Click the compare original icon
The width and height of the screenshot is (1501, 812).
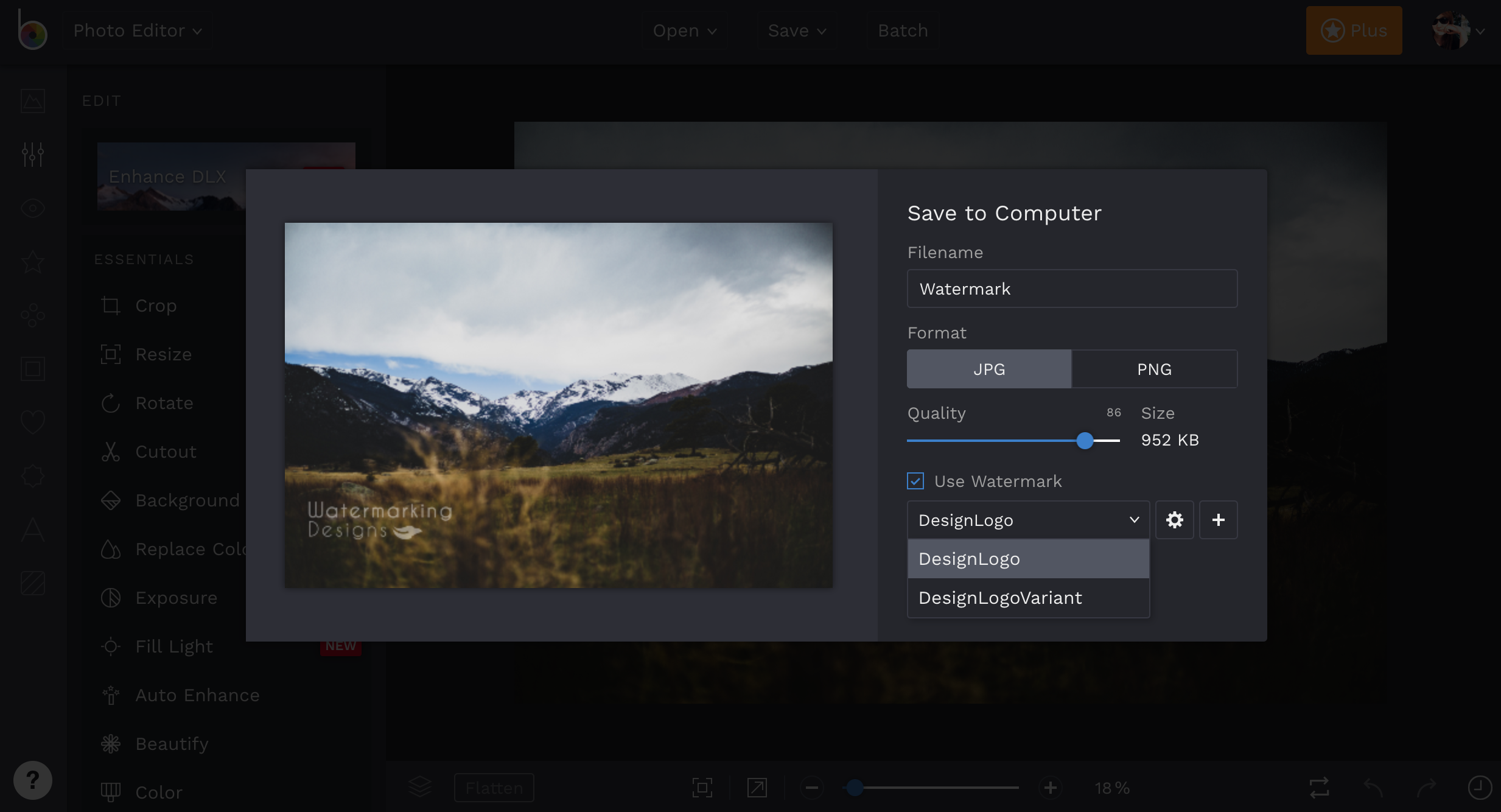pyautogui.click(x=1320, y=788)
